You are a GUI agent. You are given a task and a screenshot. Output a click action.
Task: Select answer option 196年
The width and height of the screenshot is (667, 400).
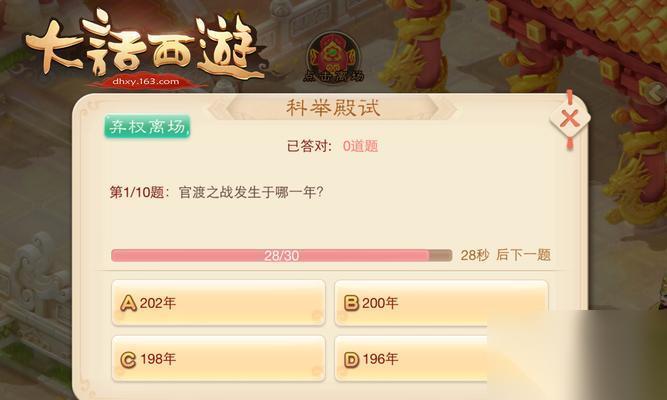tap(441, 359)
